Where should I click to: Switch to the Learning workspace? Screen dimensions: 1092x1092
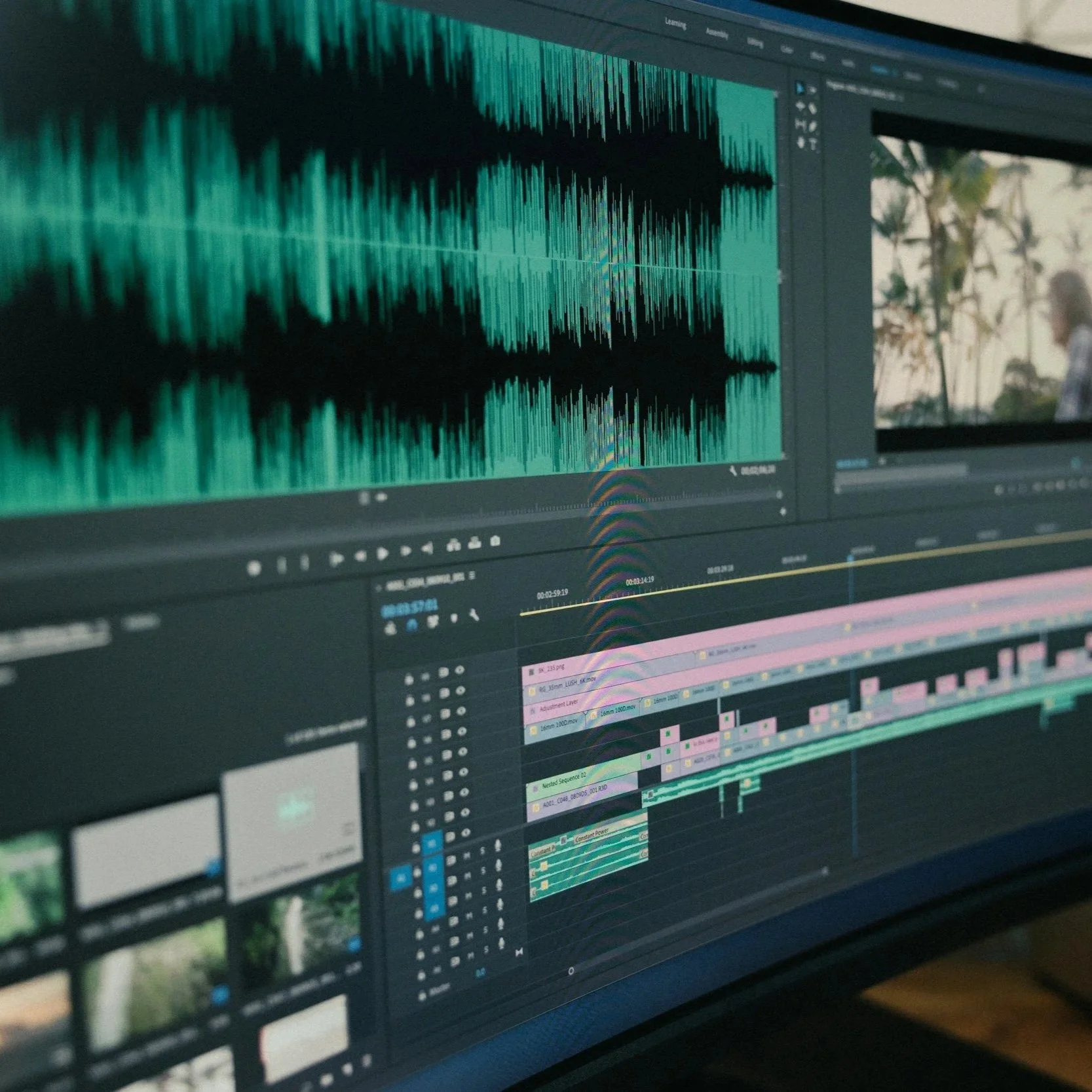pyautogui.click(x=675, y=24)
